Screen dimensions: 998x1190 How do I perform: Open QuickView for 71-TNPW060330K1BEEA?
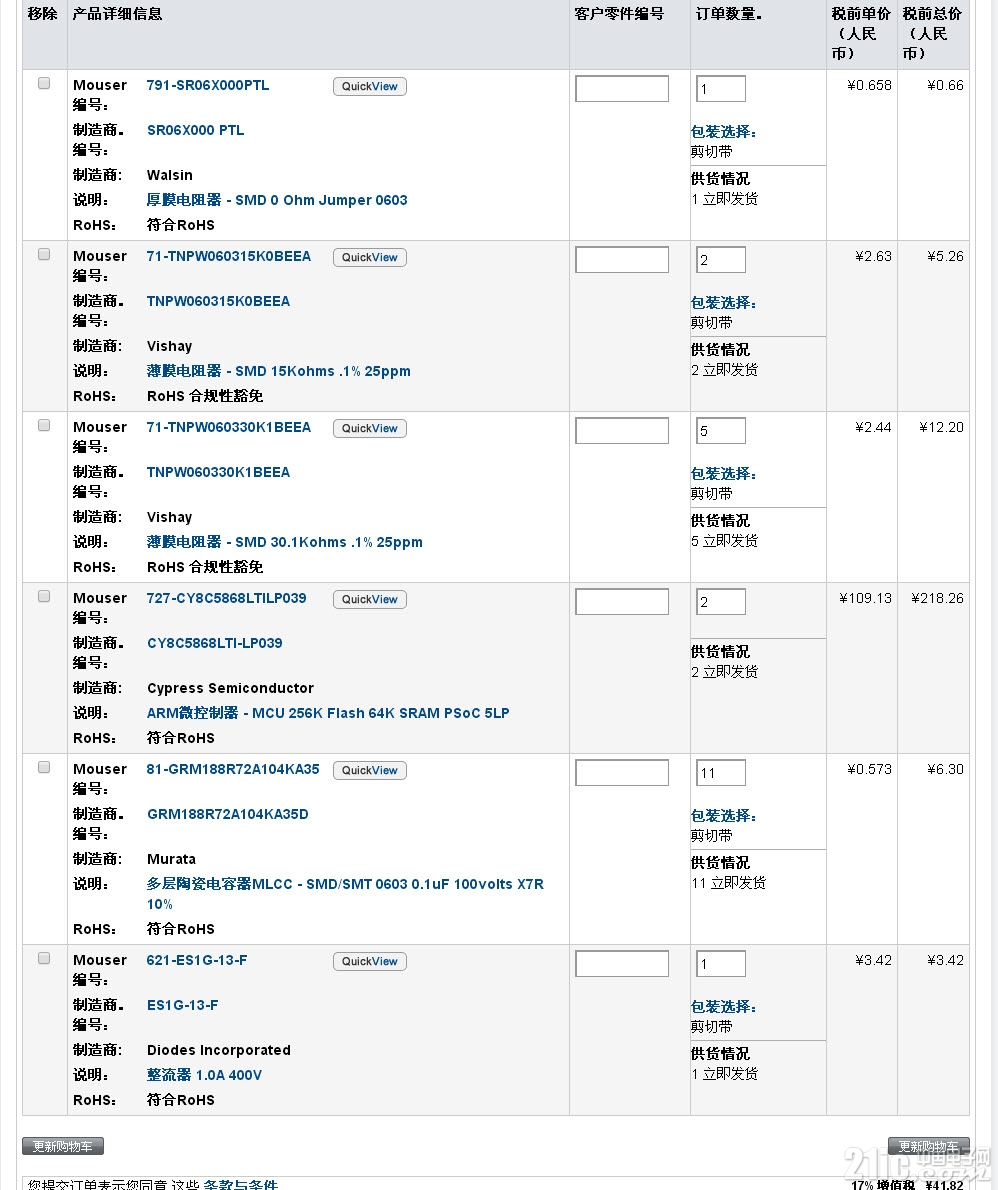(370, 429)
